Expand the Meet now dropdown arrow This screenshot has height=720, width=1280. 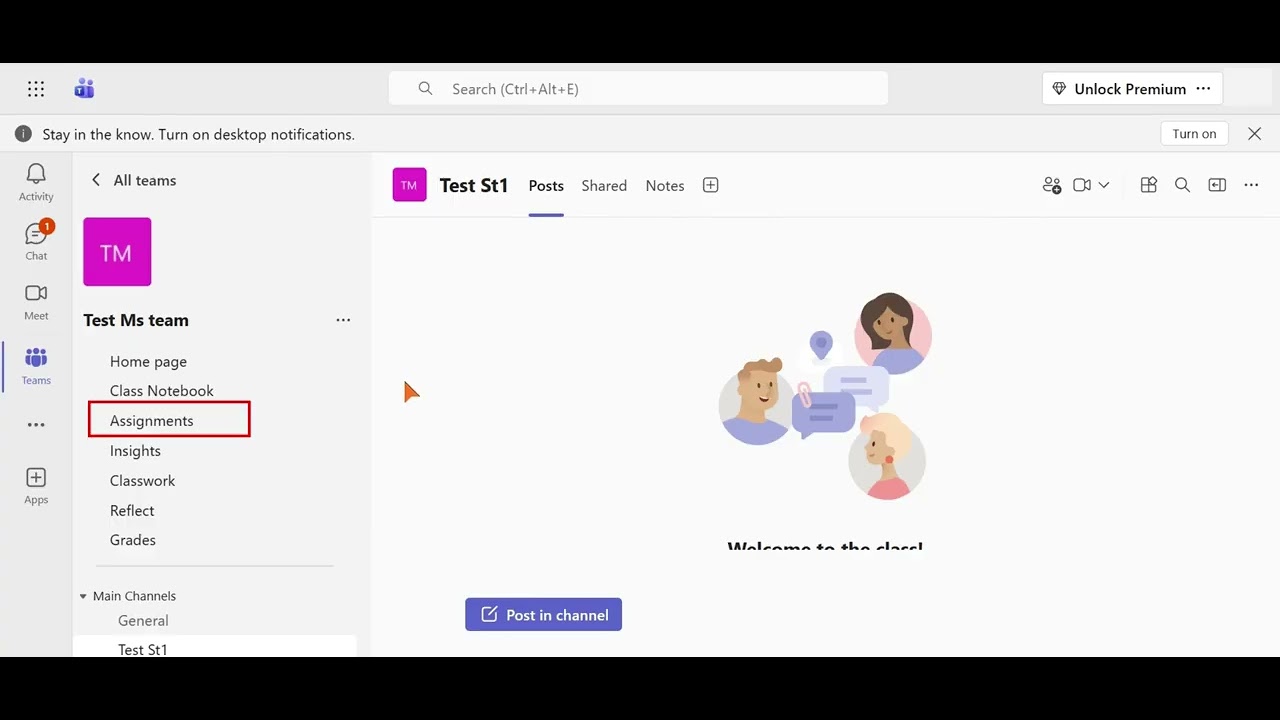click(1104, 185)
